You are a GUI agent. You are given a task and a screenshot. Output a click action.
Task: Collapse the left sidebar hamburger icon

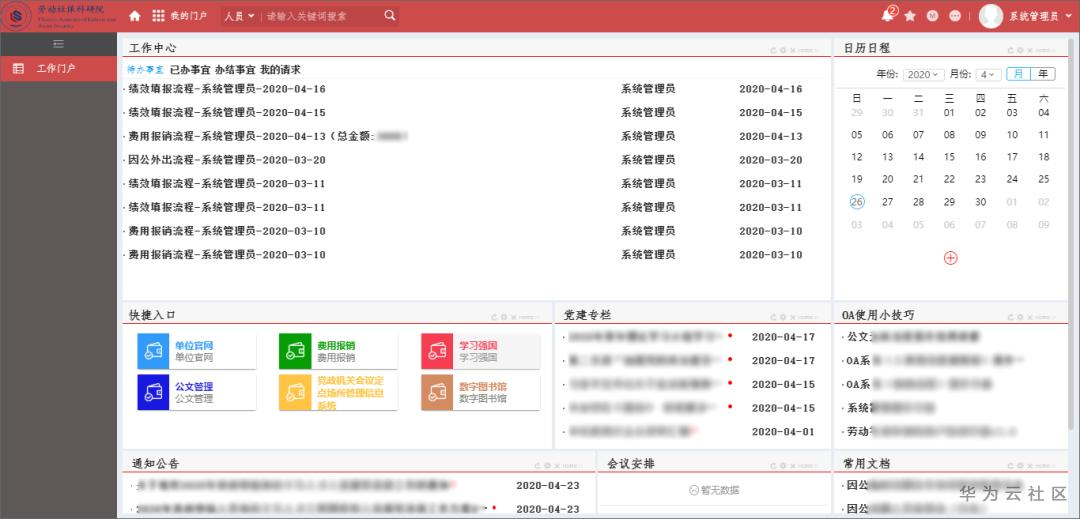coord(59,44)
